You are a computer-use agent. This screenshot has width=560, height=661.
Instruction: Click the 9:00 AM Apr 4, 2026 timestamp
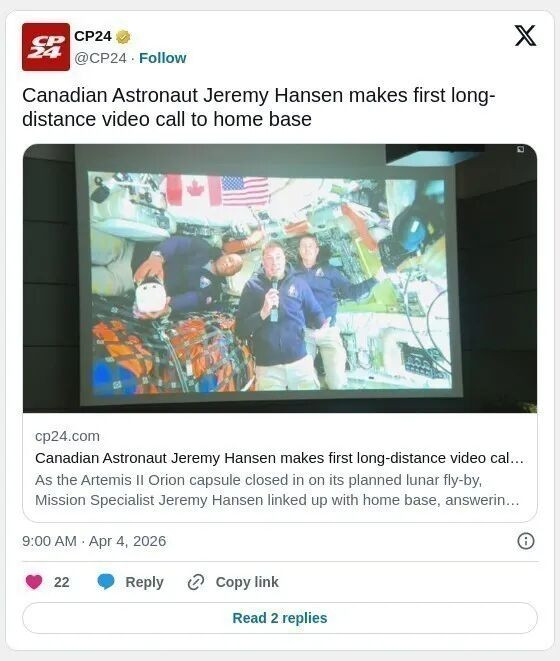click(94, 541)
